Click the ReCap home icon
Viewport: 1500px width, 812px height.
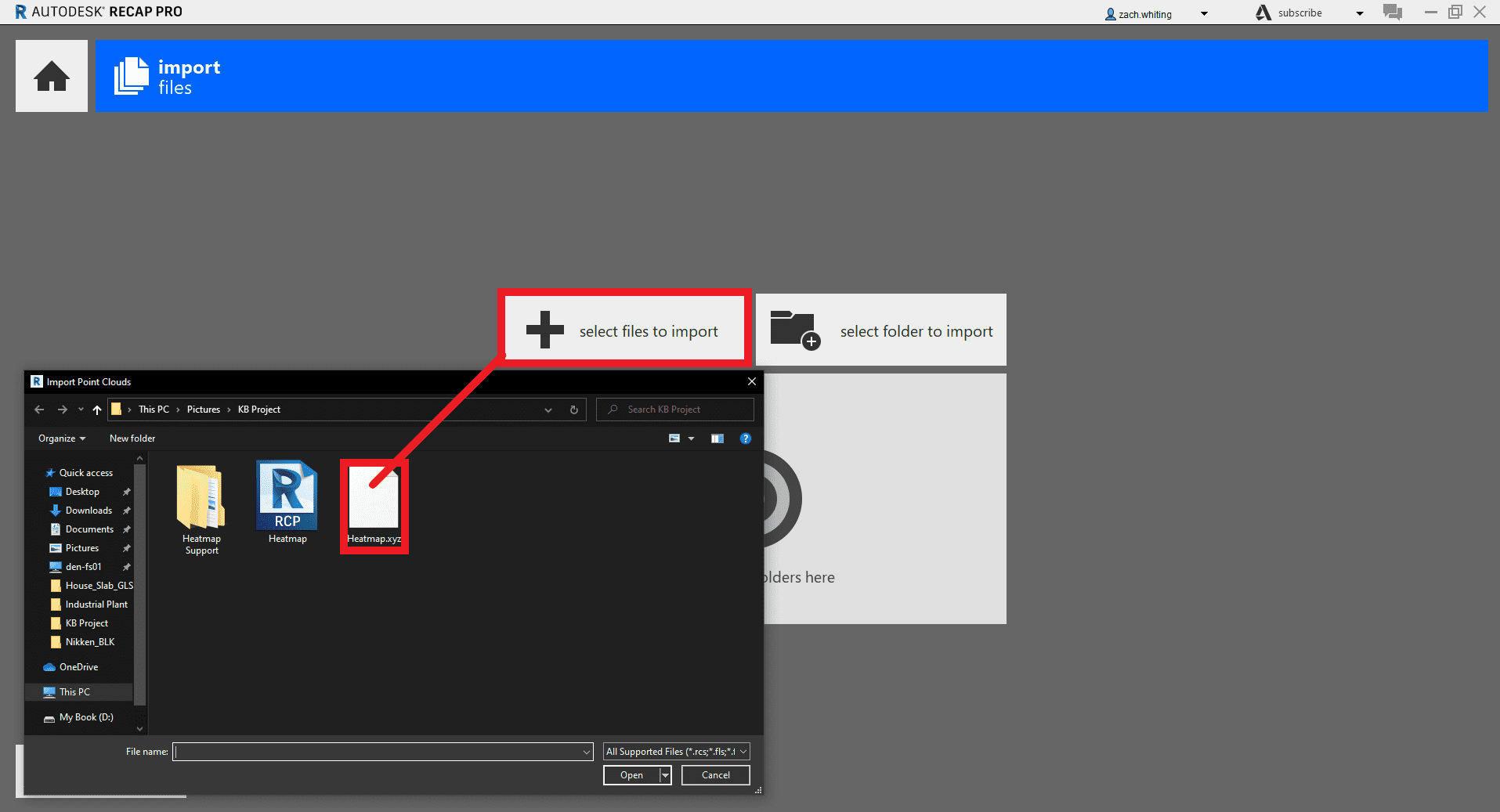[x=50, y=75]
